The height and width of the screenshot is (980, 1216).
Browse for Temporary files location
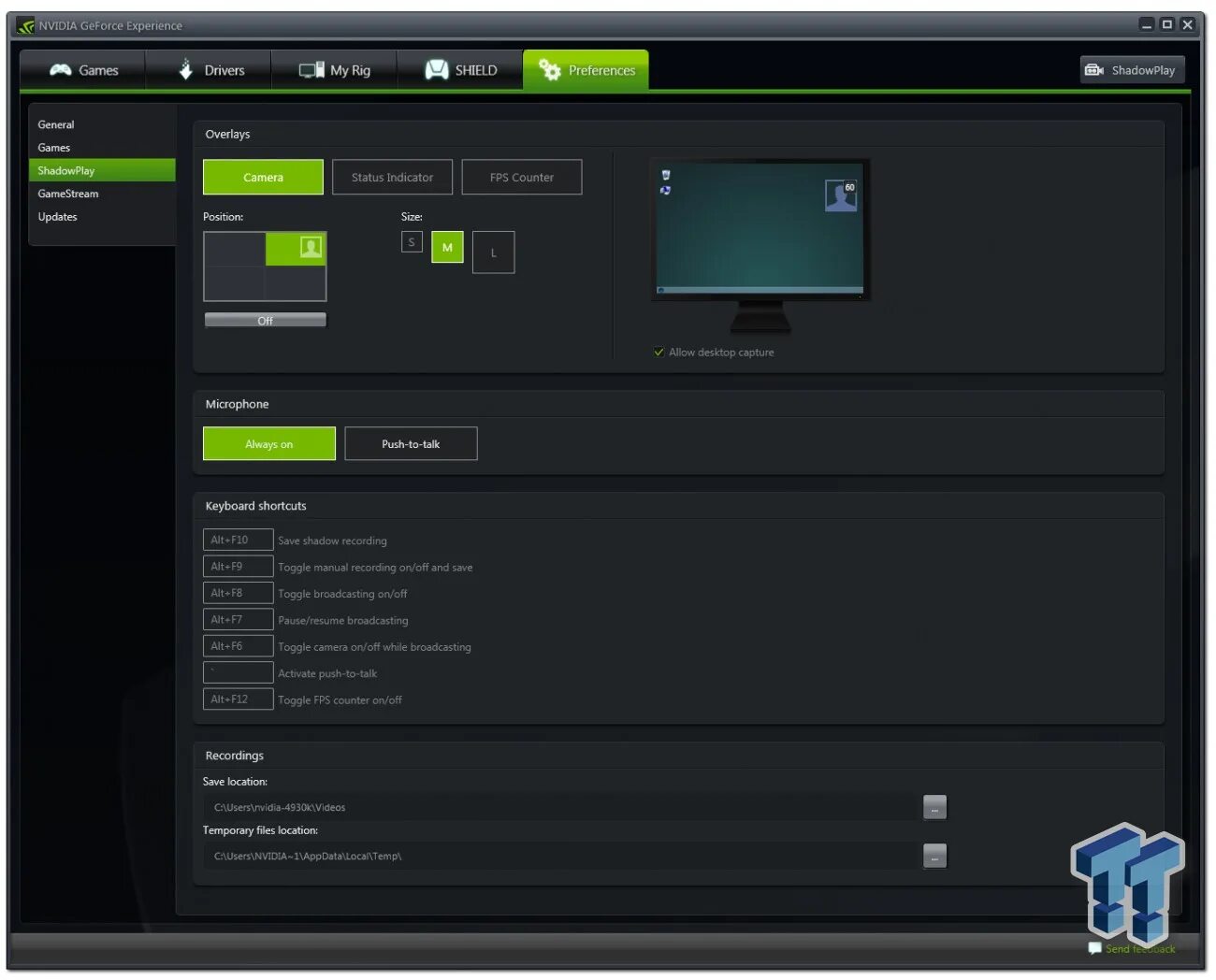coord(934,856)
